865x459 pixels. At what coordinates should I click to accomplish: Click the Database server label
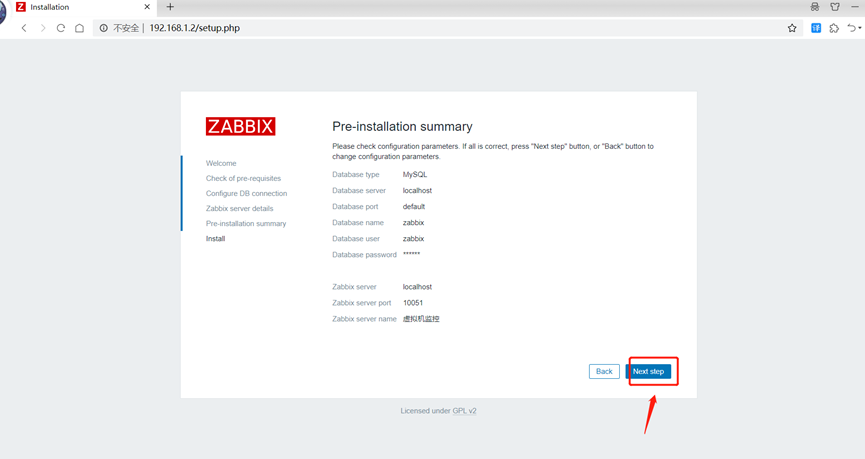pyautogui.click(x=359, y=190)
